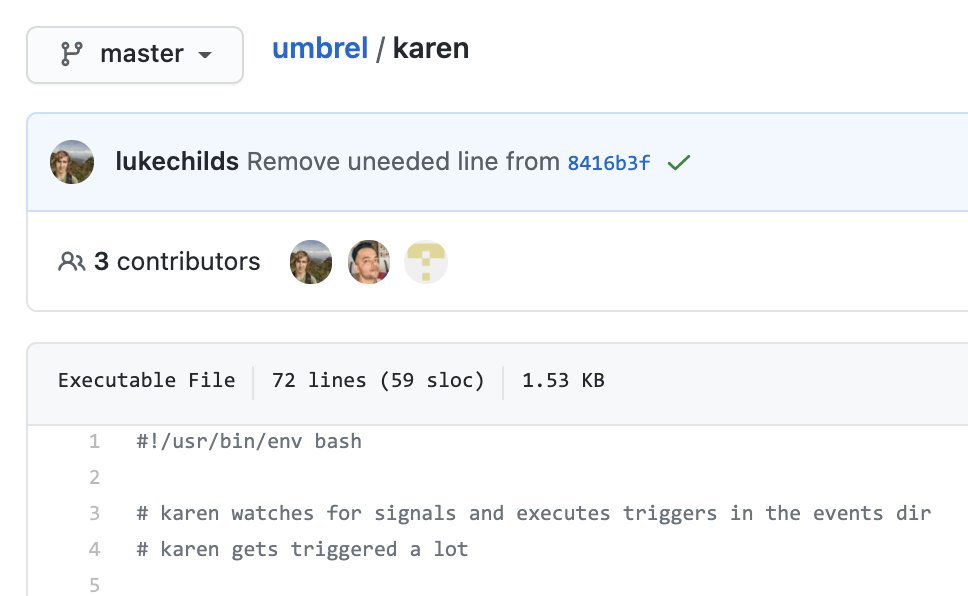
Task: Open the commit message Remove uneeded line
Action: pos(403,161)
